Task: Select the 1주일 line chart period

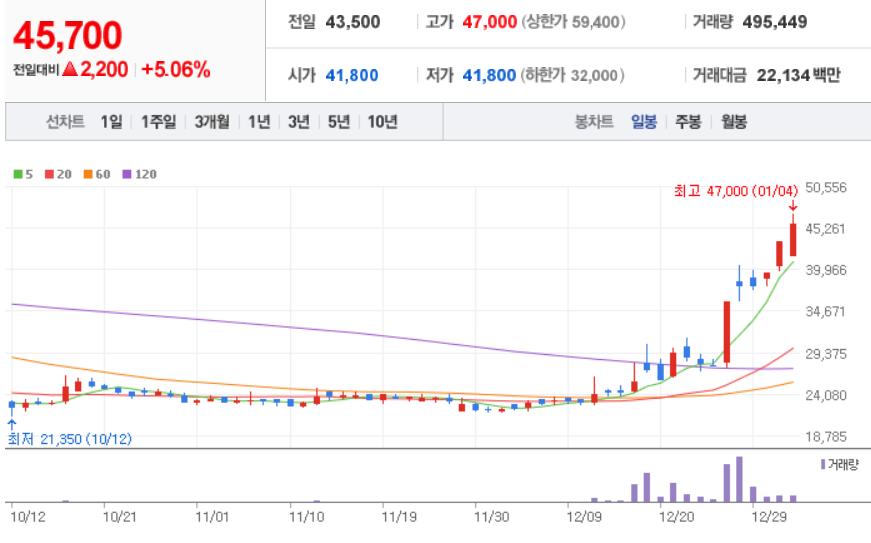Action: point(158,122)
